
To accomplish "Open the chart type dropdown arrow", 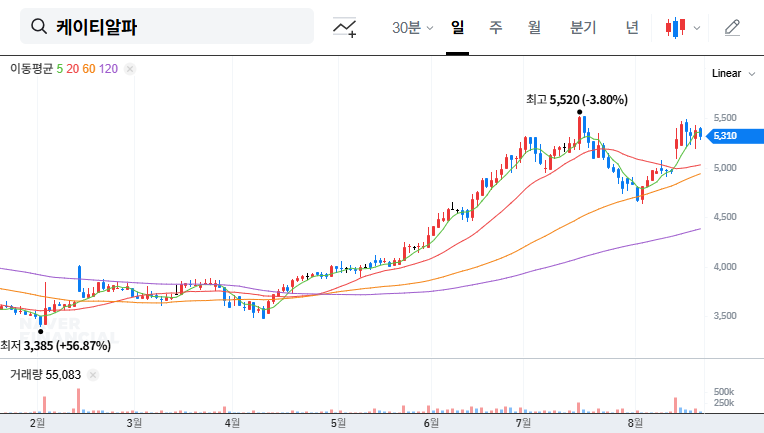I will point(697,27).
